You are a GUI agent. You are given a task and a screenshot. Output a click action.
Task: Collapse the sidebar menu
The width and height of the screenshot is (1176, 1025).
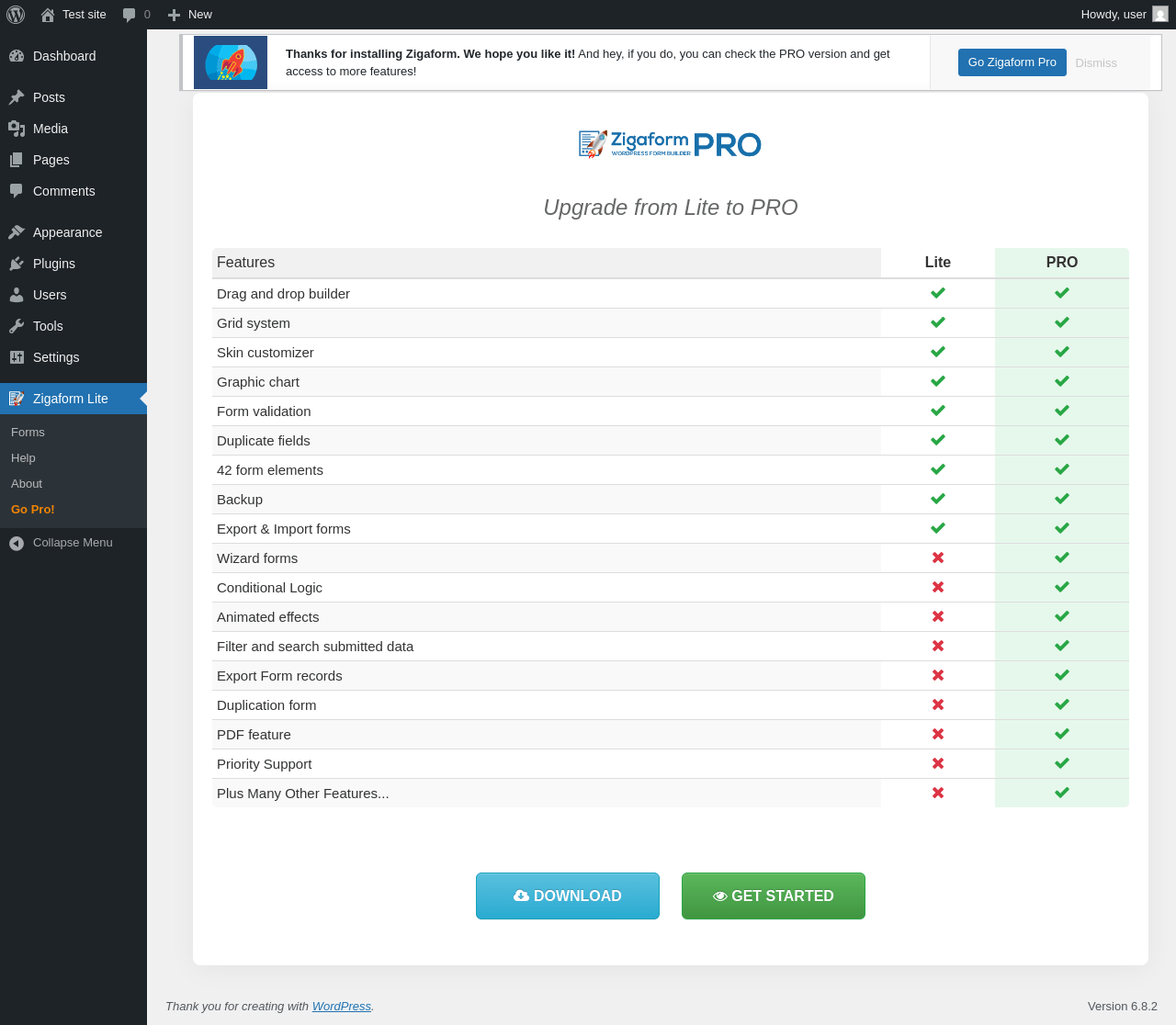(73, 543)
